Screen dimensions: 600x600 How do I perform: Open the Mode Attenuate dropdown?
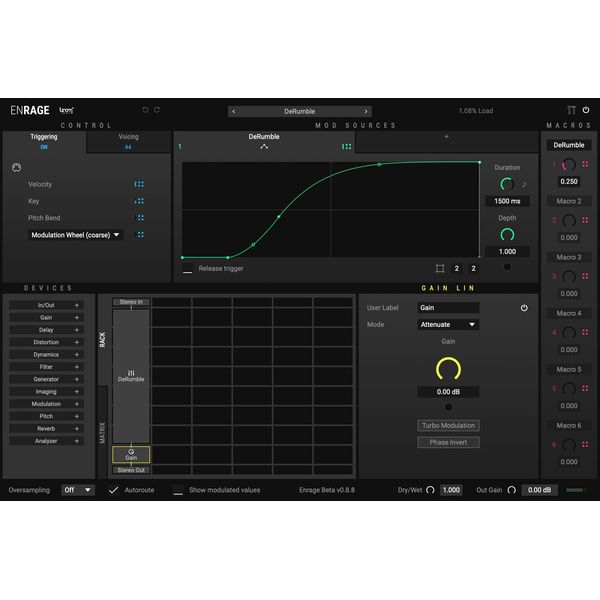(447, 325)
